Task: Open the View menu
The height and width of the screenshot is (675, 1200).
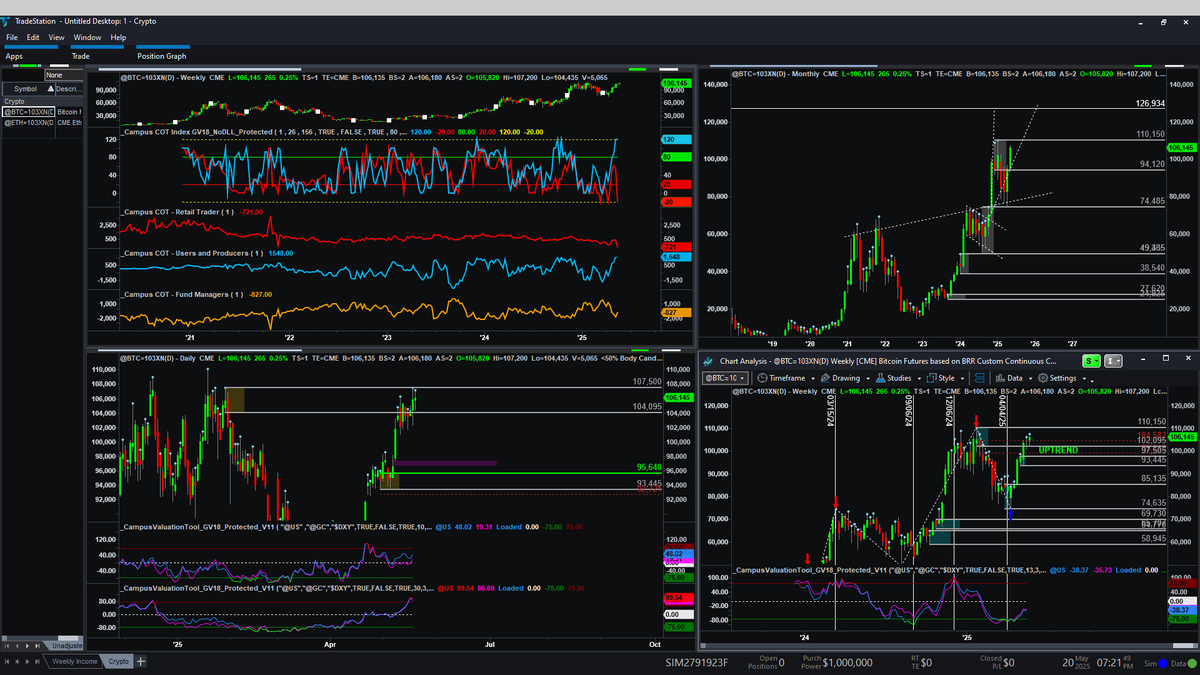Action: point(56,37)
